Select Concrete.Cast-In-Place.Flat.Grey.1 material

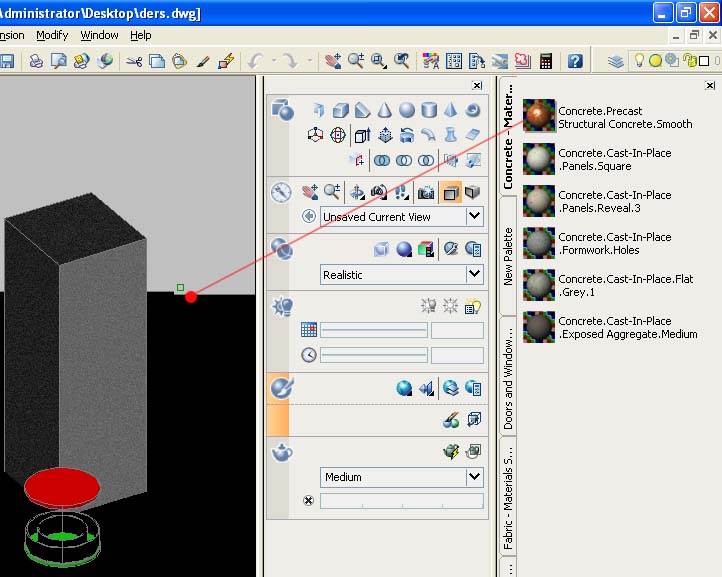pyautogui.click(x=540, y=285)
